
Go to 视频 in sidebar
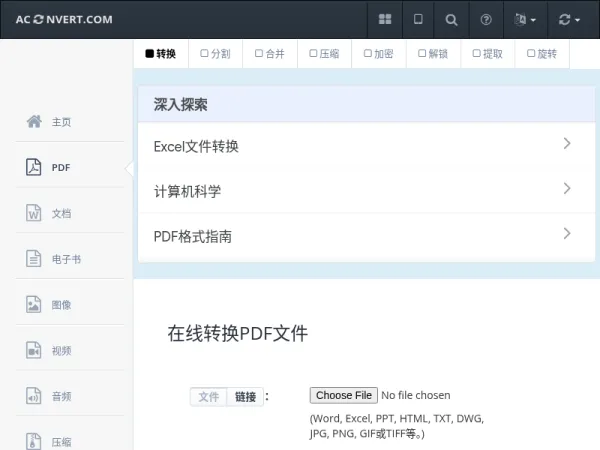point(62,351)
